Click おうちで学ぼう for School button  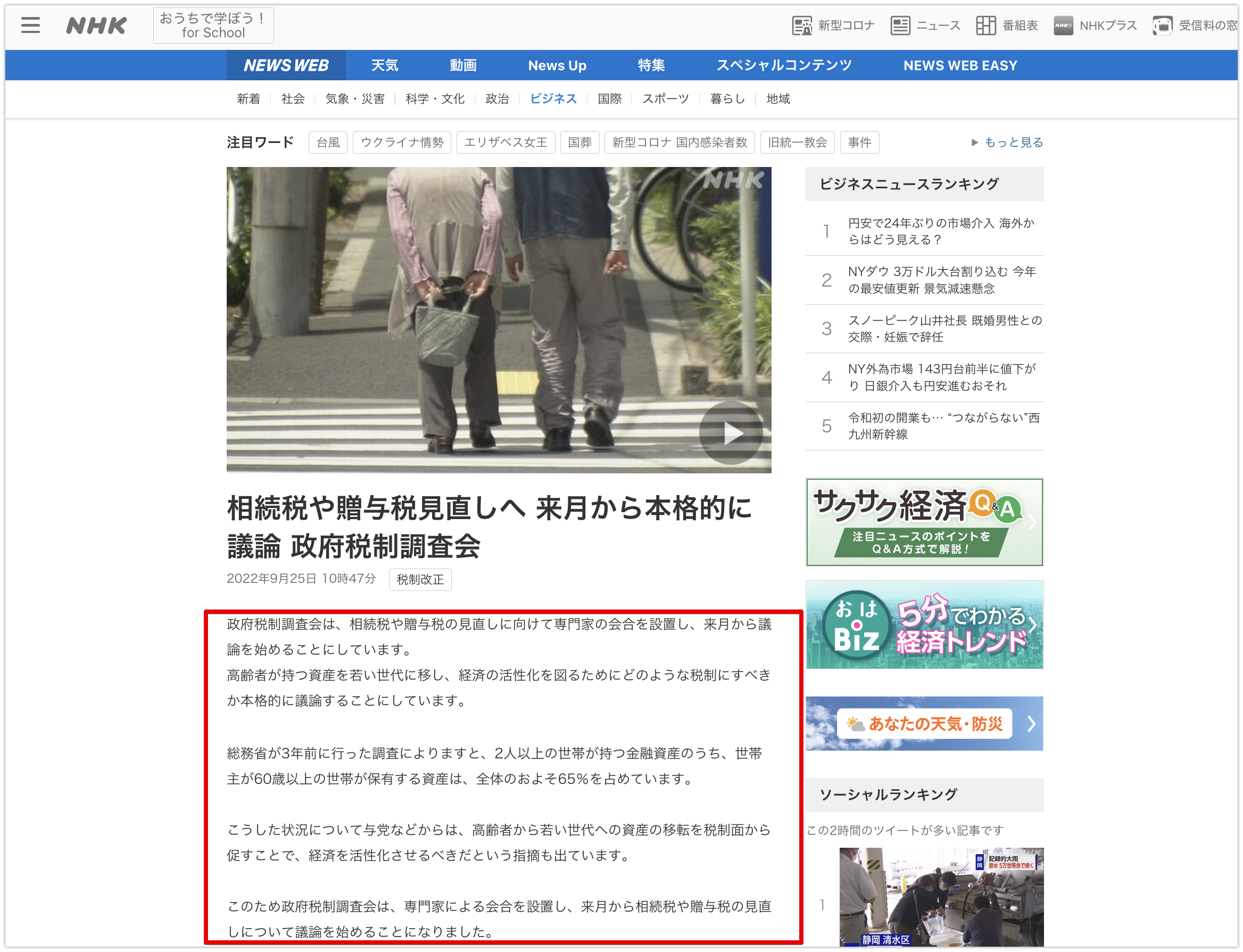click(x=213, y=26)
